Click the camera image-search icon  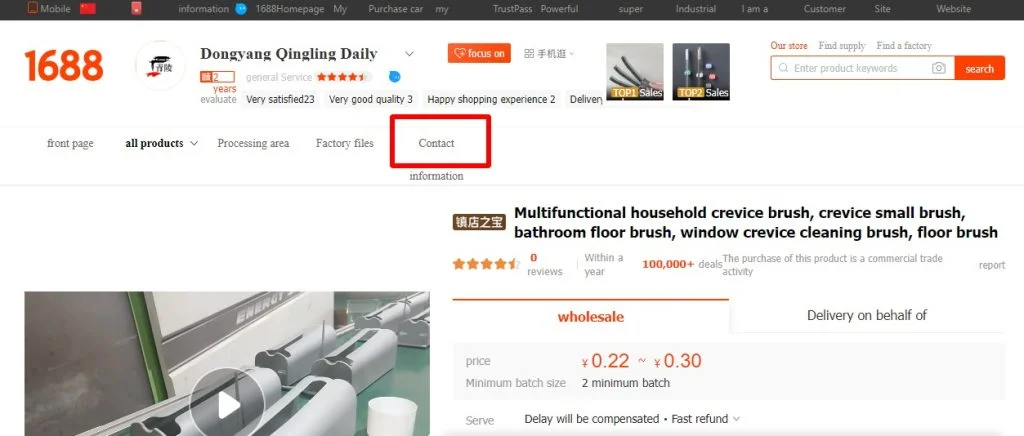pos(938,68)
